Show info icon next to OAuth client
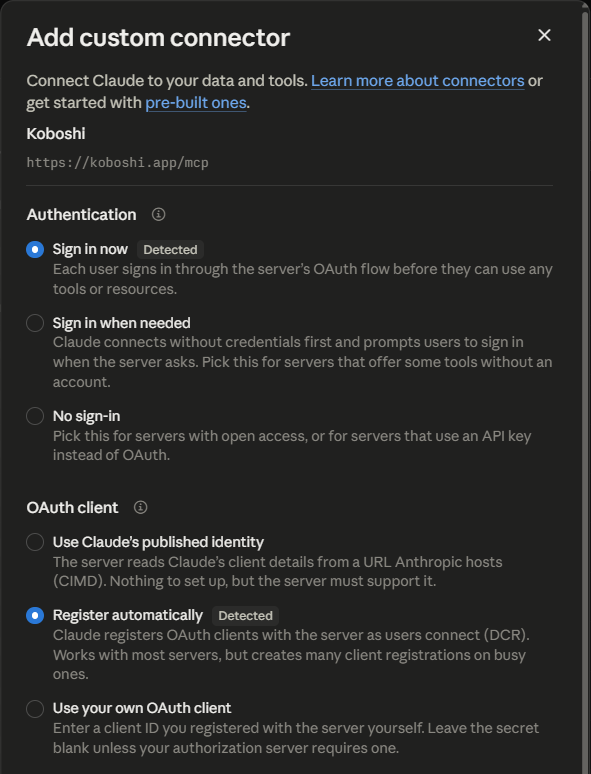Viewport: 591px width, 774px height. 141,507
